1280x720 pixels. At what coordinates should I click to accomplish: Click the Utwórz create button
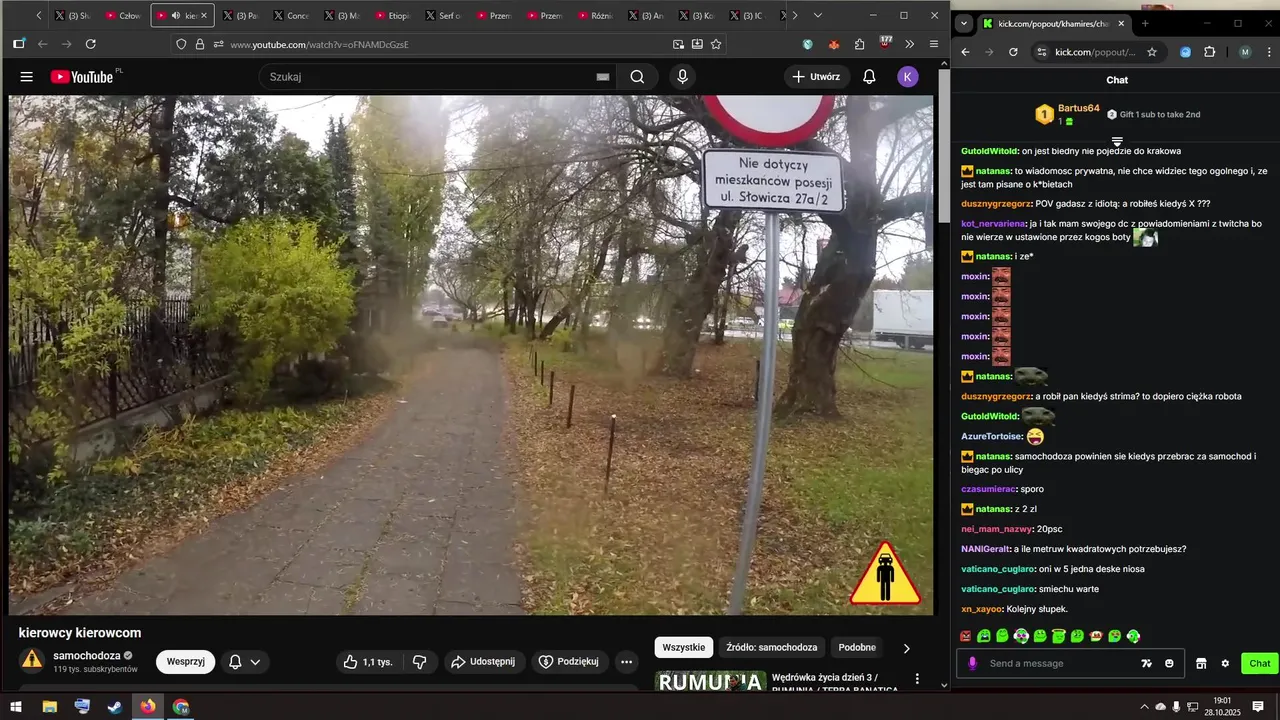pos(817,77)
